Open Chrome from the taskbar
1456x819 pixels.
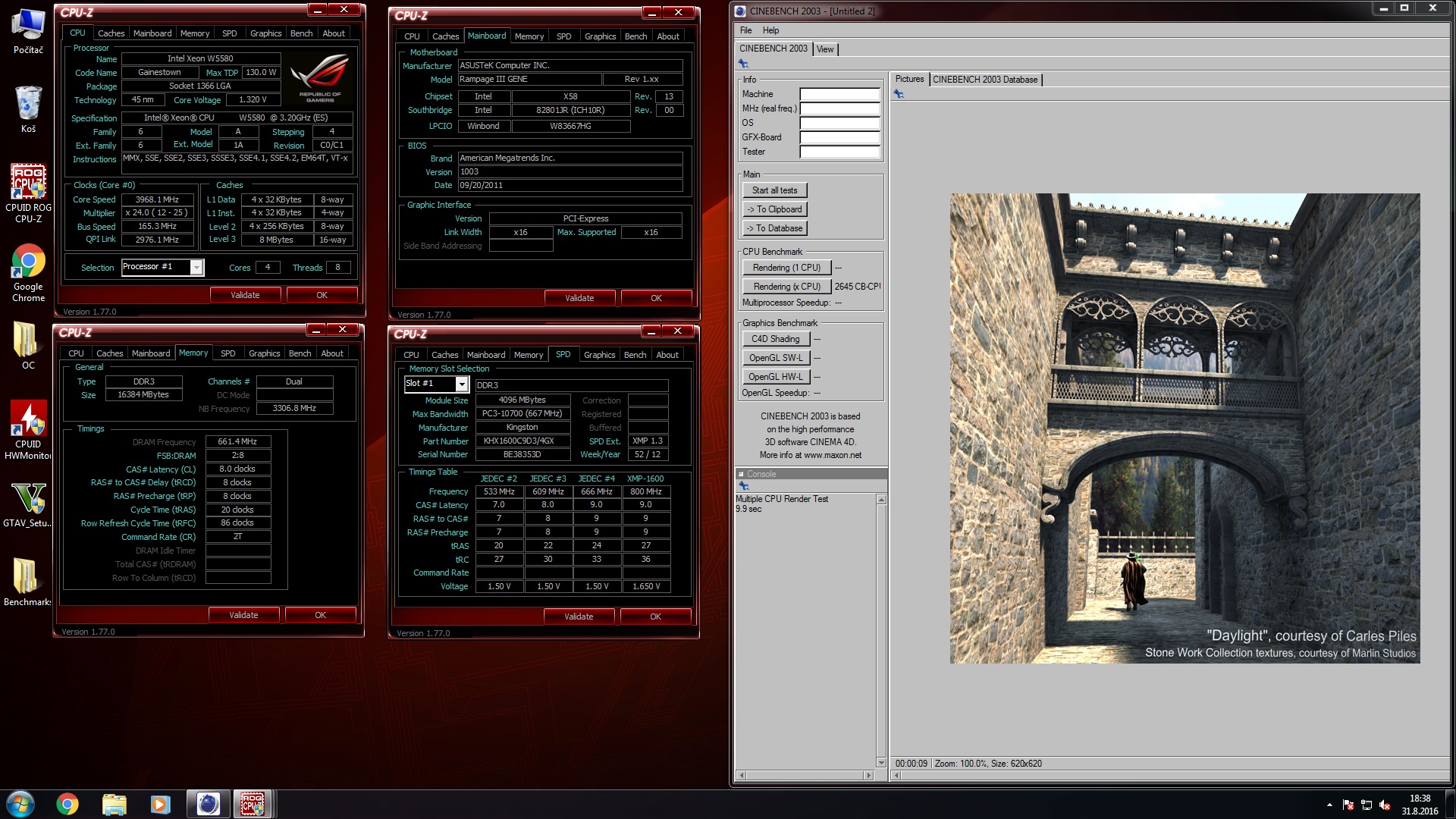(x=67, y=804)
